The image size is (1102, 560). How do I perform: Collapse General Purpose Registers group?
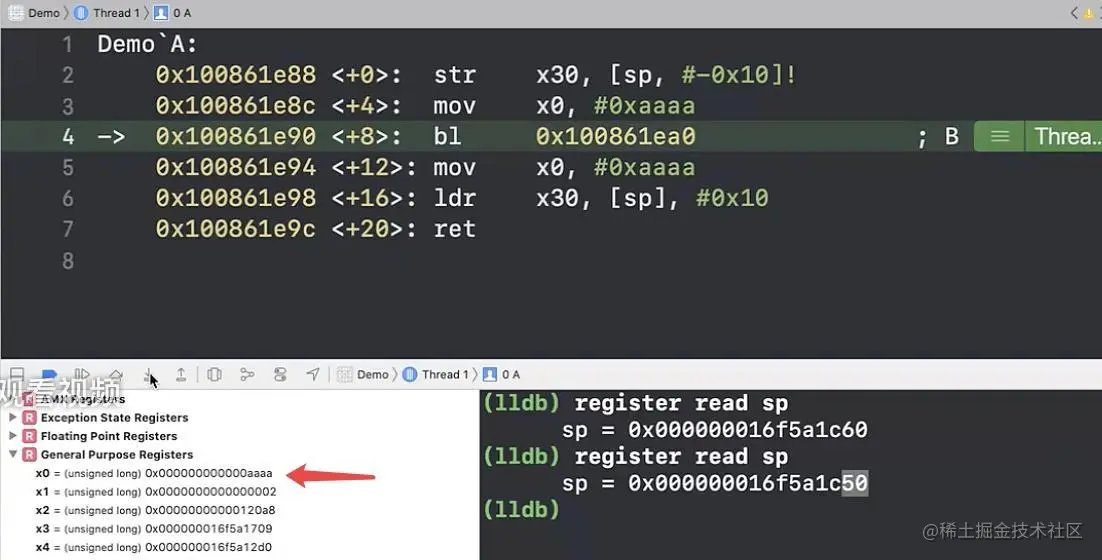pos(13,455)
